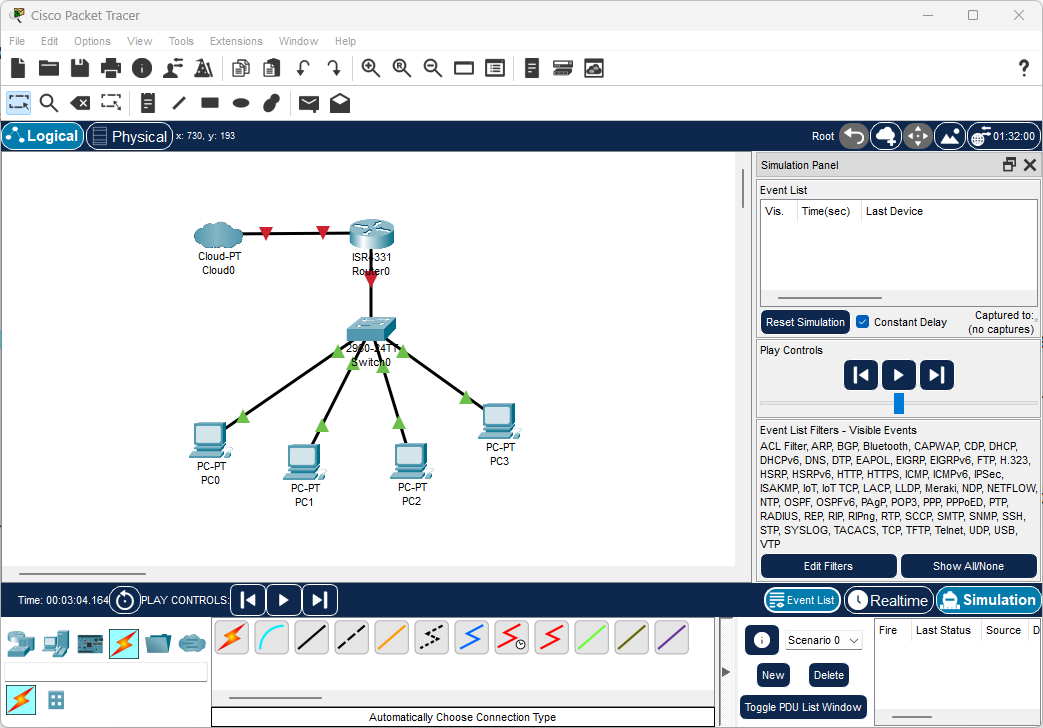Expand the PDU list panel arrow
Image resolution: width=1043 pixels, height=728 pixels.
(726, 672)
